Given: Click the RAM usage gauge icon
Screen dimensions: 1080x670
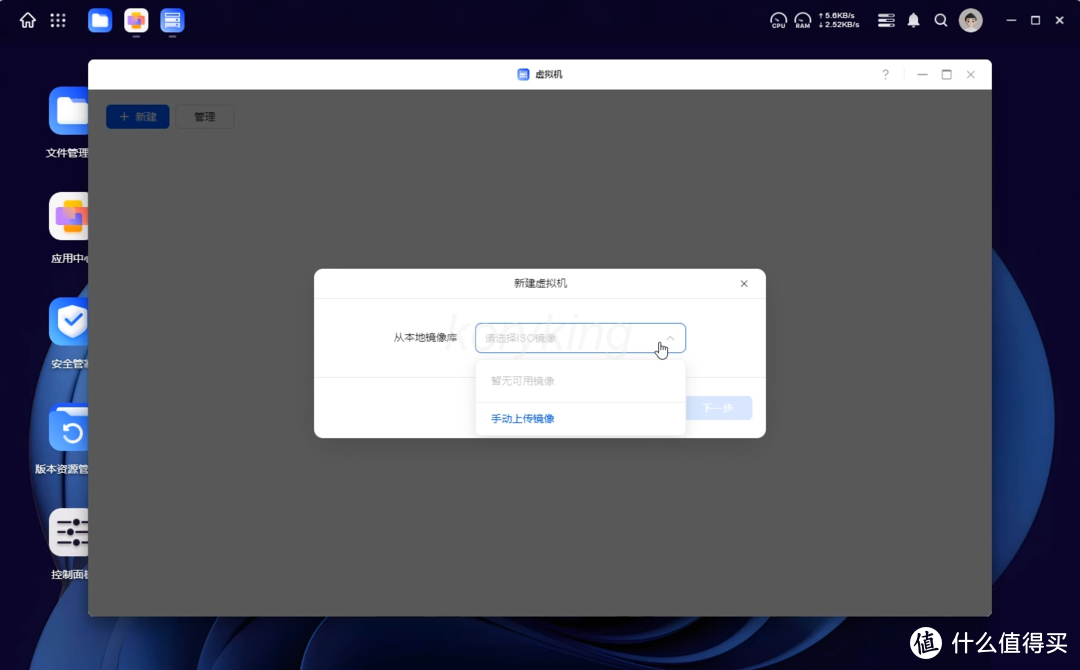Looking at the screenshot, I should pos(803,20).
